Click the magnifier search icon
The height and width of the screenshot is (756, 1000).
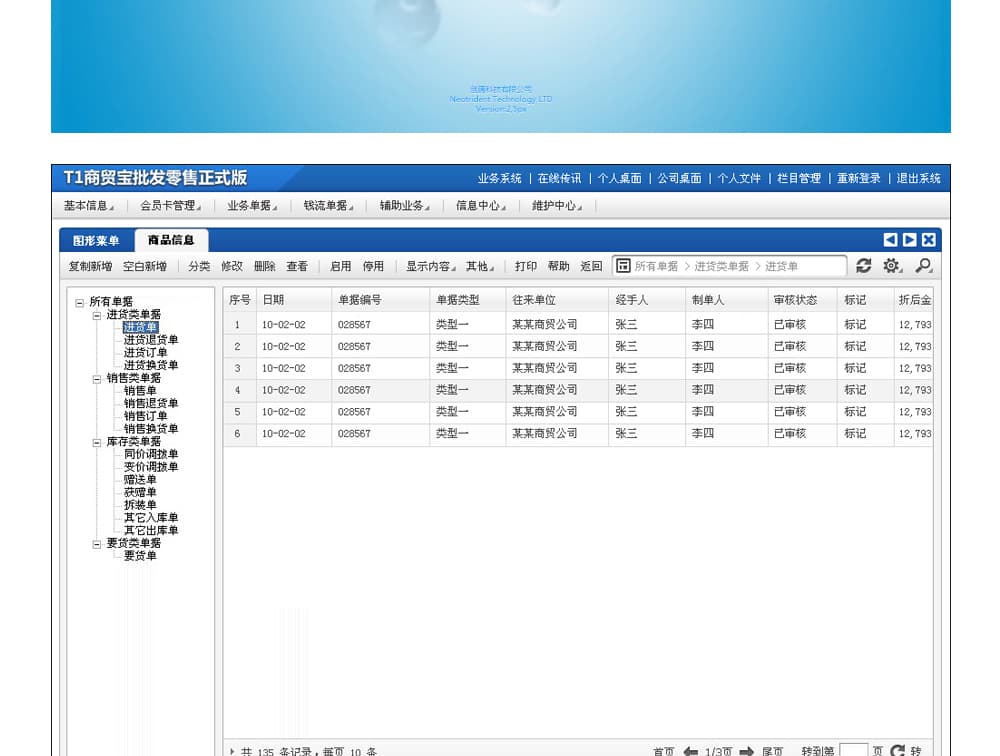pyautogui.click(x=923, y=266)
